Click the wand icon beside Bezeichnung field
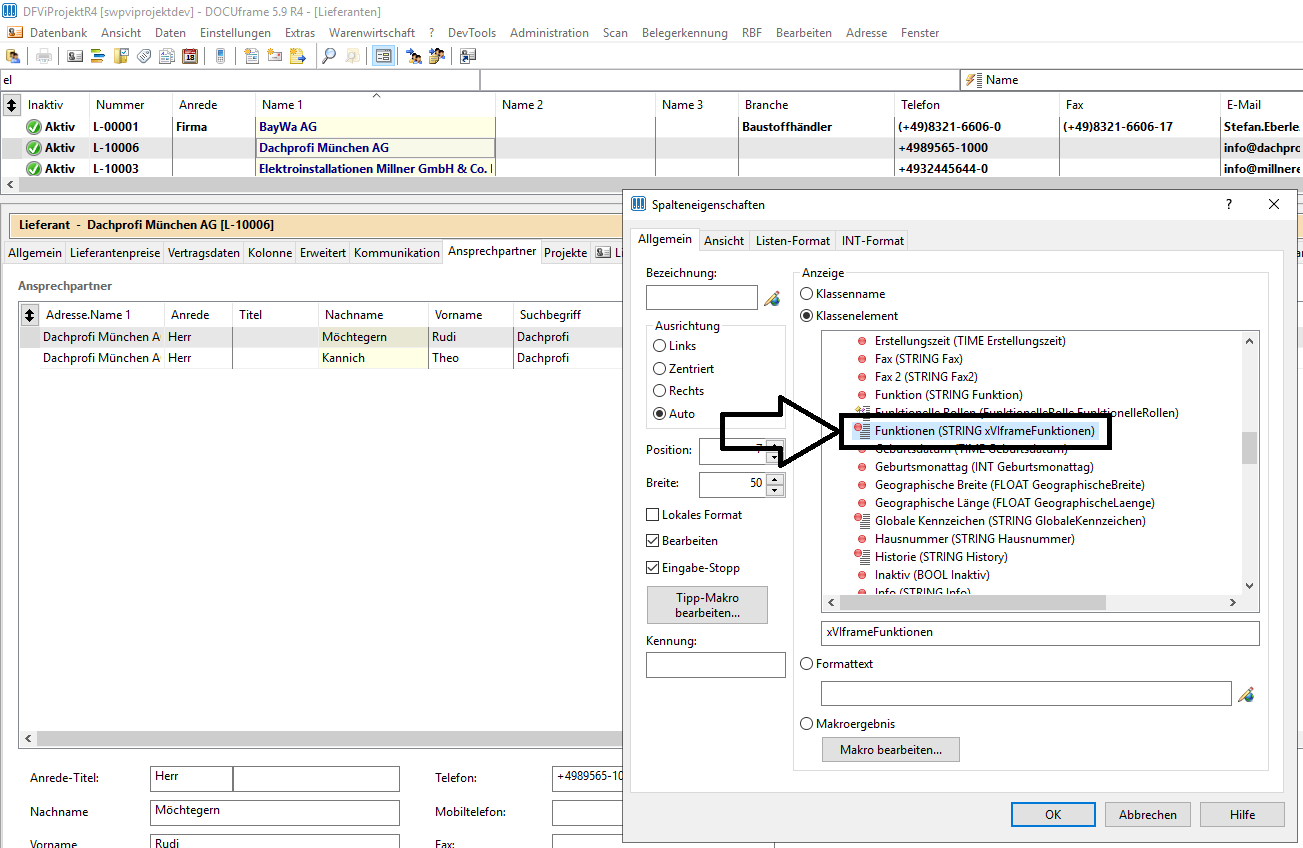This screenshot has height=848, width=1303. pyautogui.click(x=771, y=298)
